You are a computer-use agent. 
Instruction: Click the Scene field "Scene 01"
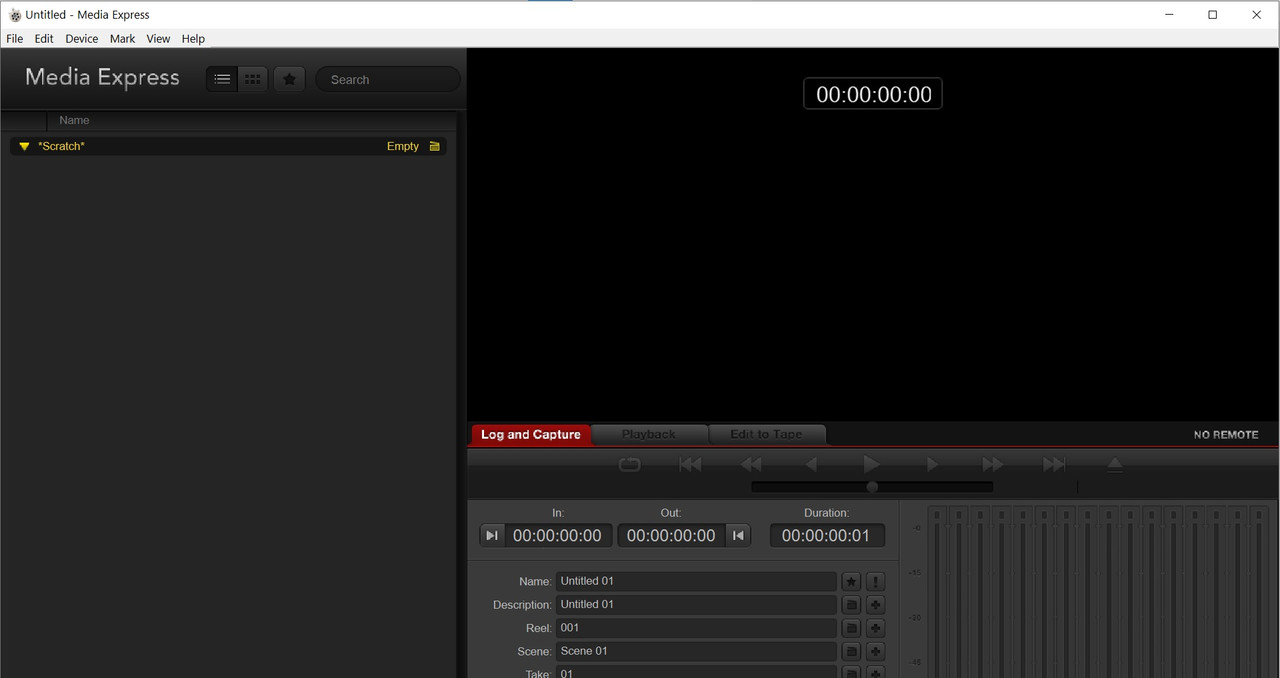(696, 651)
